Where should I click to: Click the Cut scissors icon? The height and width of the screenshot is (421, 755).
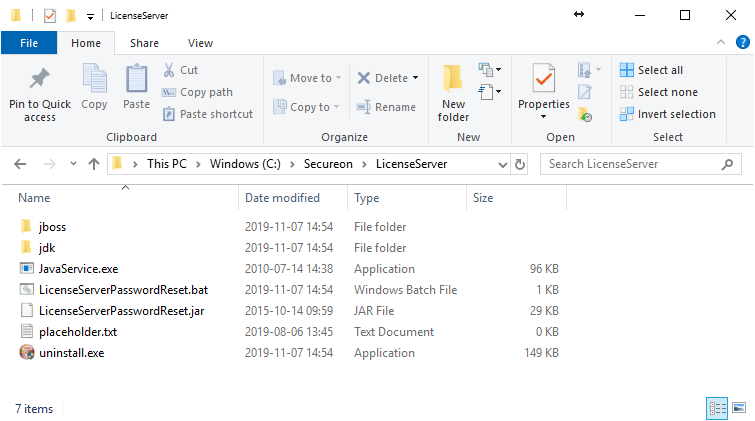pos(169,70)
